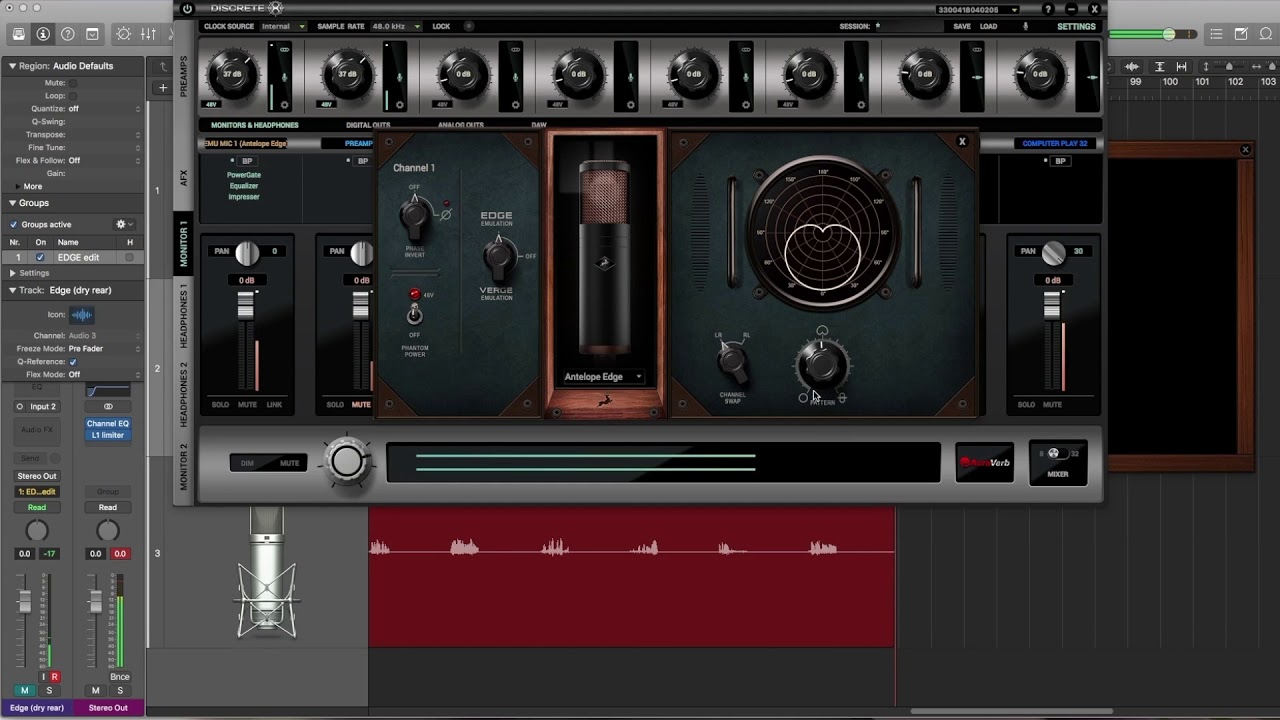Screen dimensions: 1280x720
Task: Toggle the Q-Reference checkbox
Action: [73, 361]
